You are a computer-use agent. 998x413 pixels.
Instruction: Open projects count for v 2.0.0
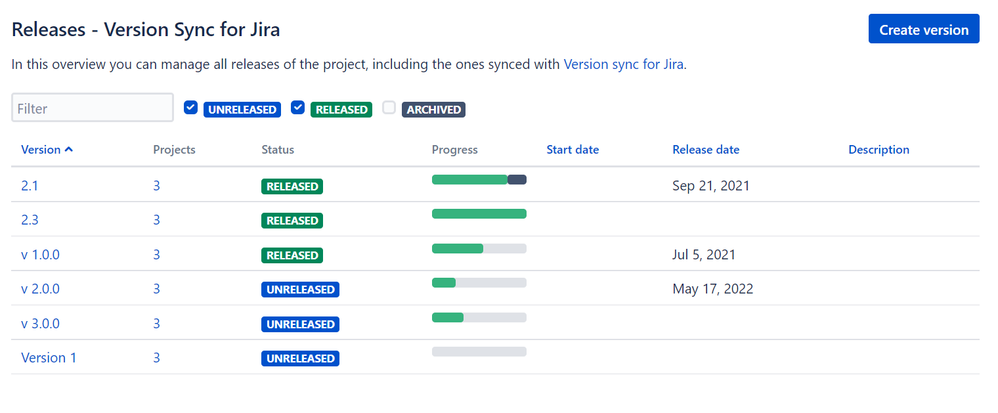[x=157, y=289]
